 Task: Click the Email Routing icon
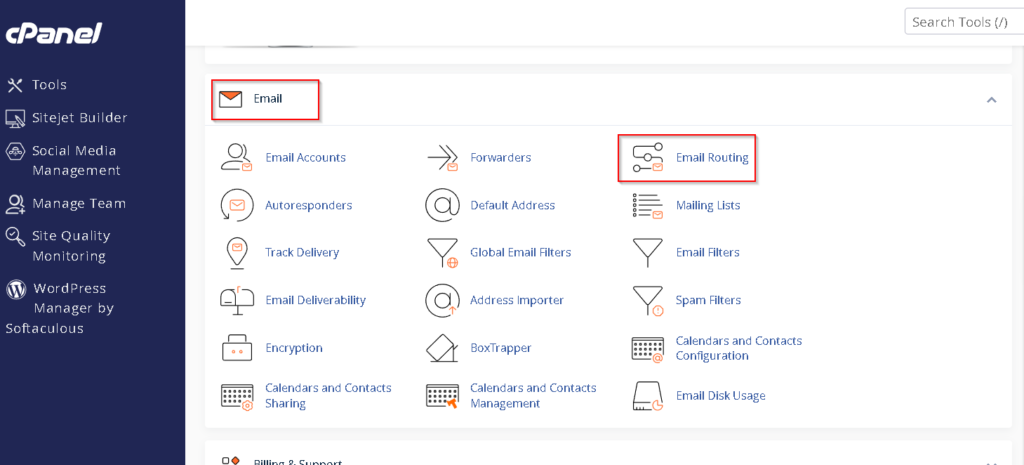[648, 157]
